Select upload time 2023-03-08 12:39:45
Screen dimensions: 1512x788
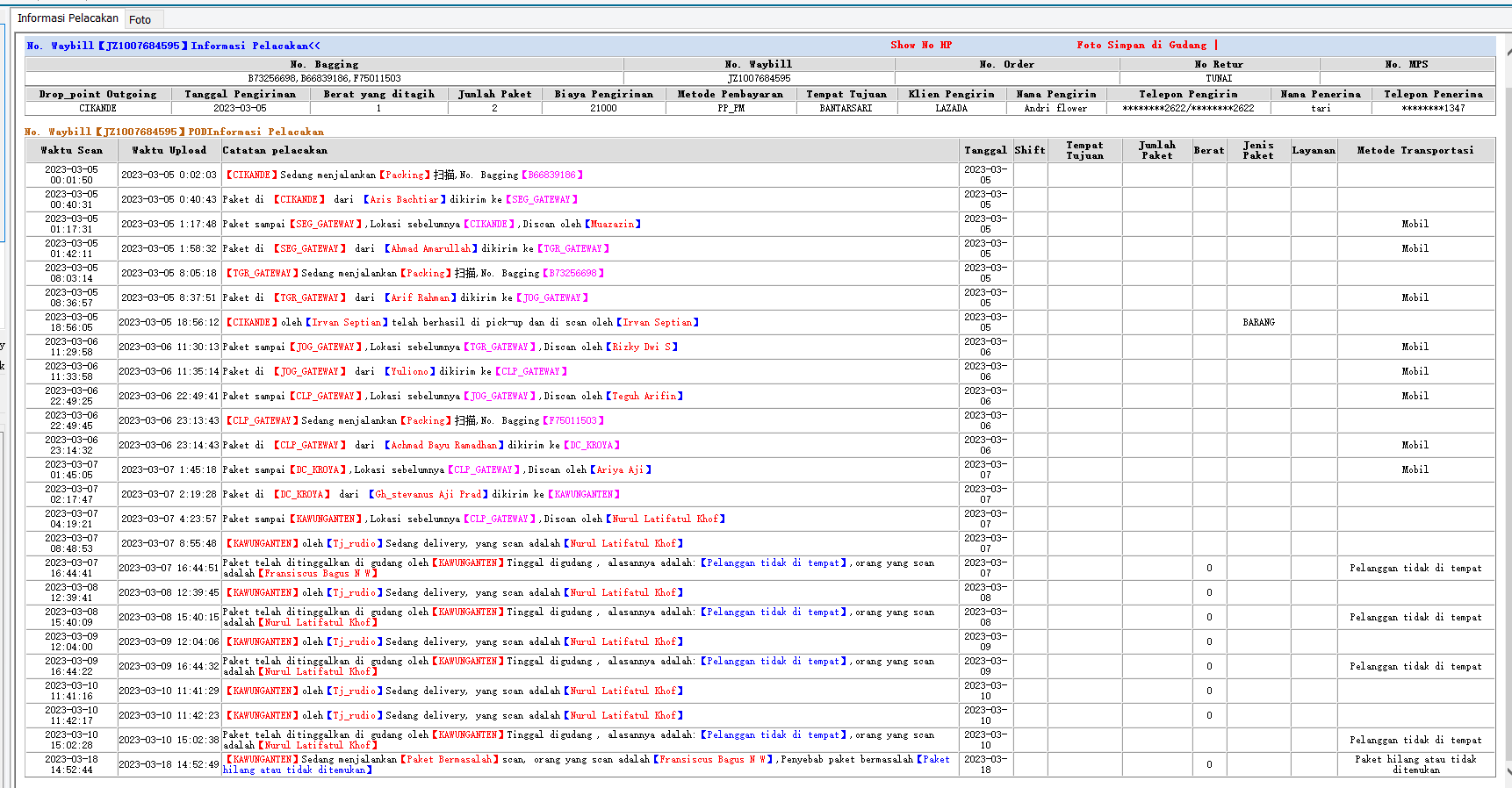169,592
